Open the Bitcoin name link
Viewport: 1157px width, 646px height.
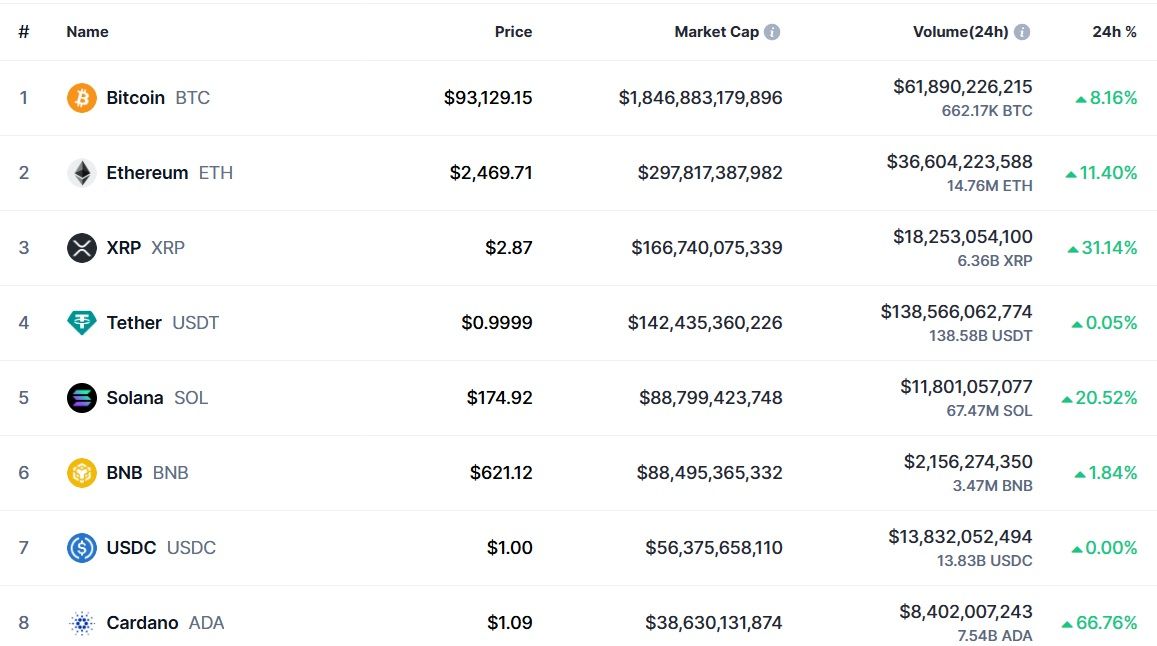tap(136, 98)
